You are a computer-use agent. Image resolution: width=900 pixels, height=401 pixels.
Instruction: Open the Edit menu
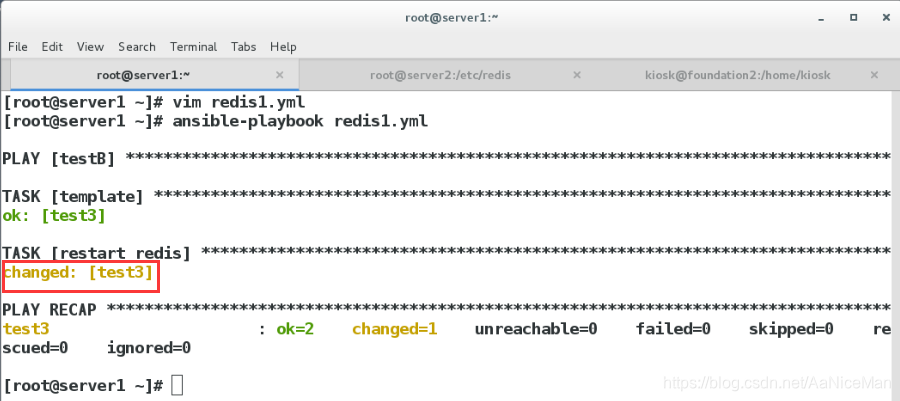(52, 47)
